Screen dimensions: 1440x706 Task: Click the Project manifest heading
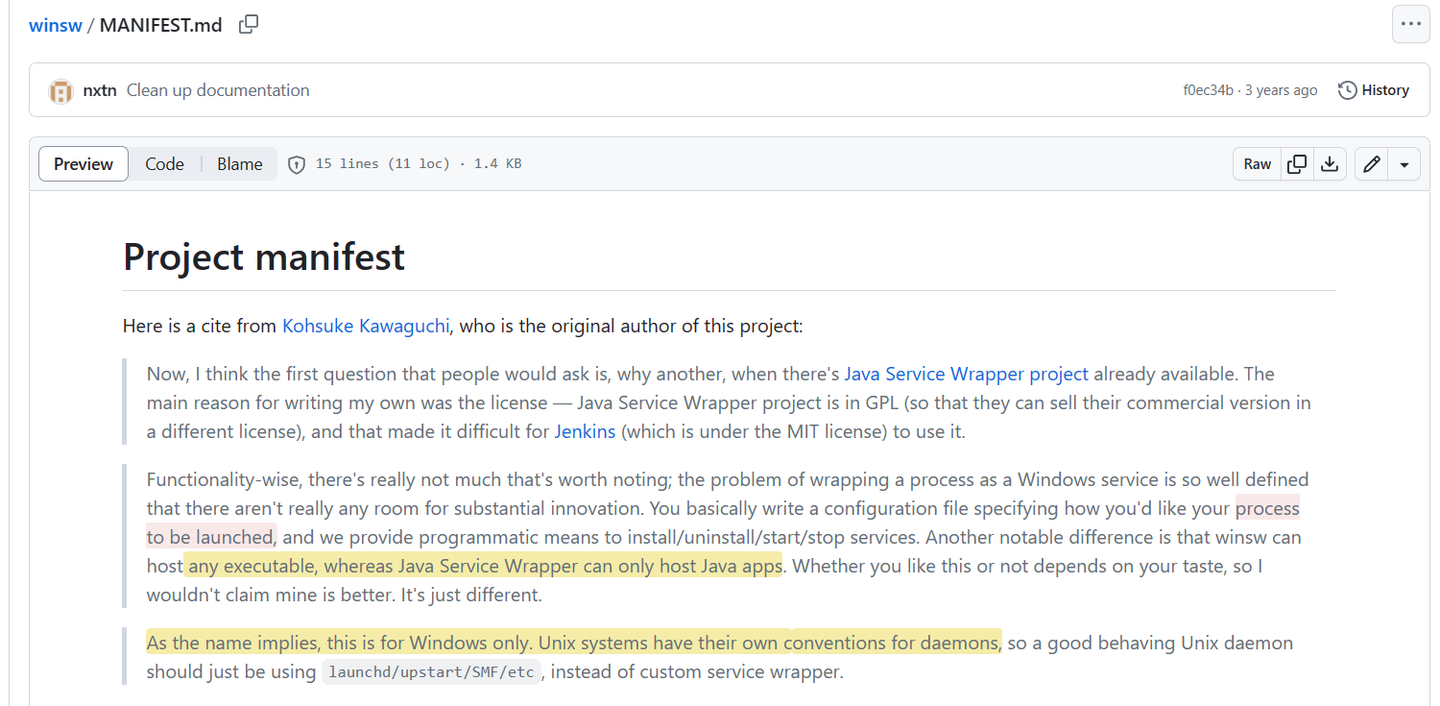click(264, 257)
